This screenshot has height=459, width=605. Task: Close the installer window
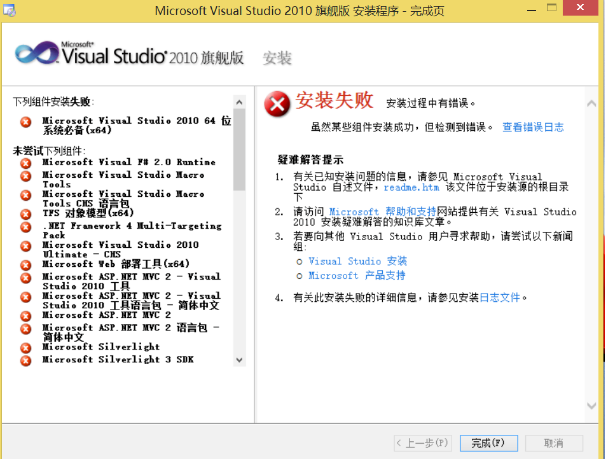[580, 8]
